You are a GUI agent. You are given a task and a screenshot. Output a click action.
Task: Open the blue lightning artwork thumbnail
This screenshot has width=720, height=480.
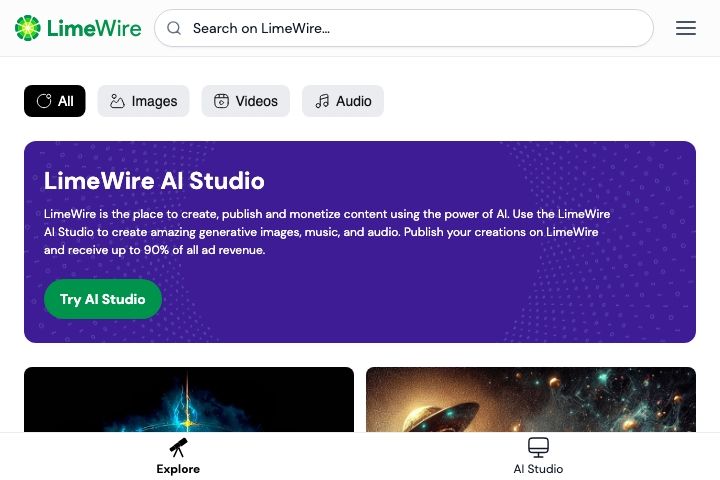189,399
